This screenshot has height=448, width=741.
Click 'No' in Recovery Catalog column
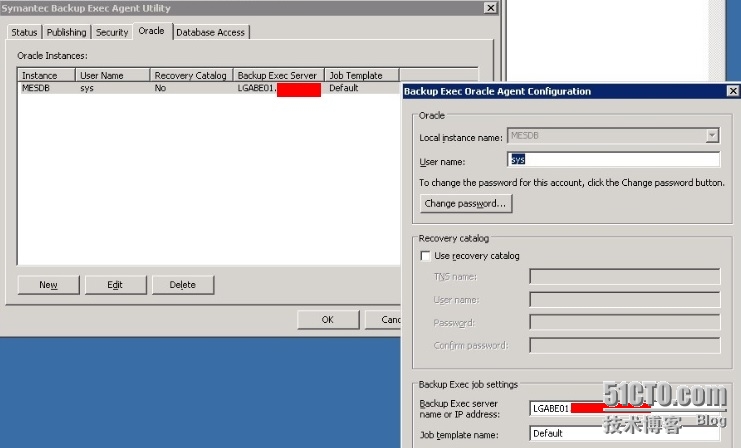[x=160, y=88]
